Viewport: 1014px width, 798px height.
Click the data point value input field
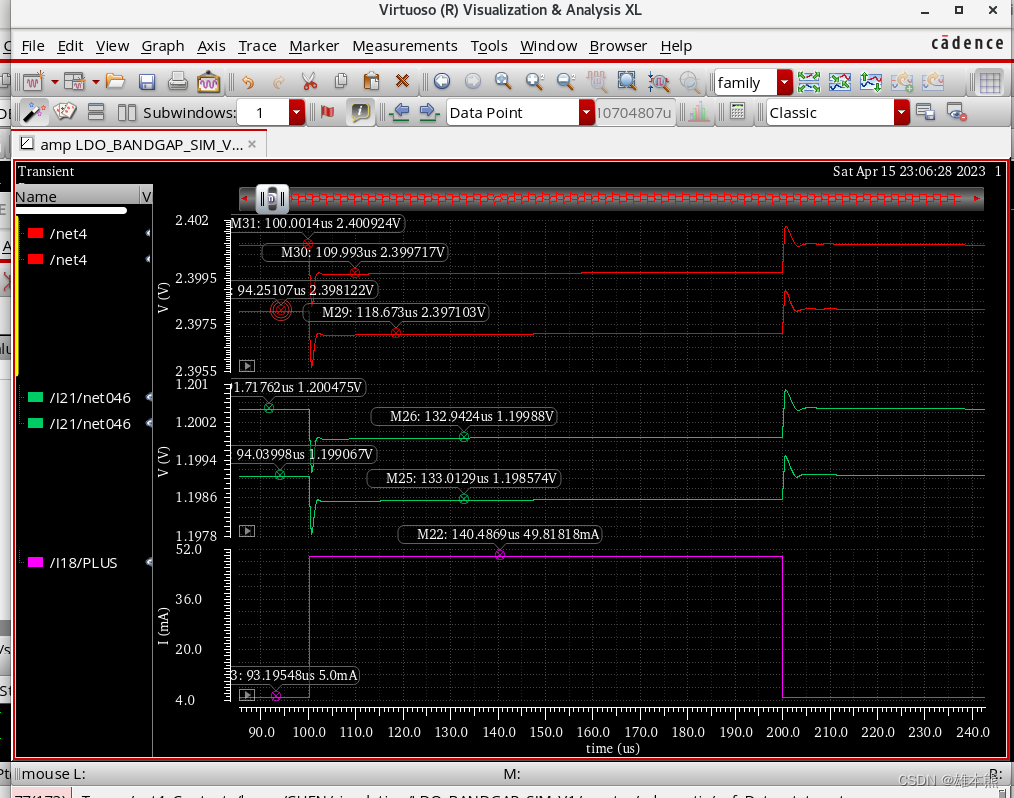click(634, 113)
